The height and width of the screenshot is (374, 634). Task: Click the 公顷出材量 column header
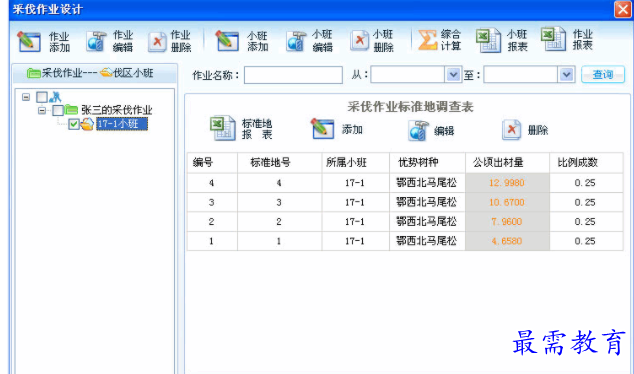click(x=507, y=163)
